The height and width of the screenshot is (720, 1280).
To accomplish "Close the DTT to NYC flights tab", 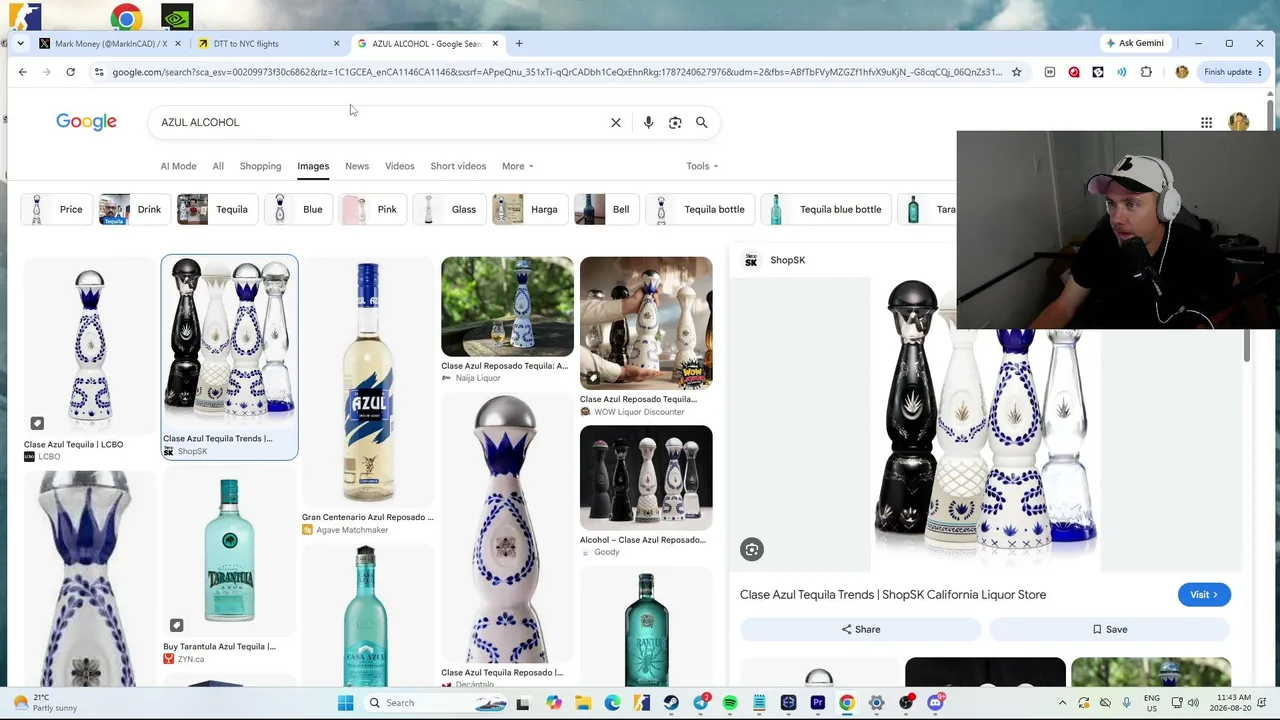I will (x=336, y=43).
